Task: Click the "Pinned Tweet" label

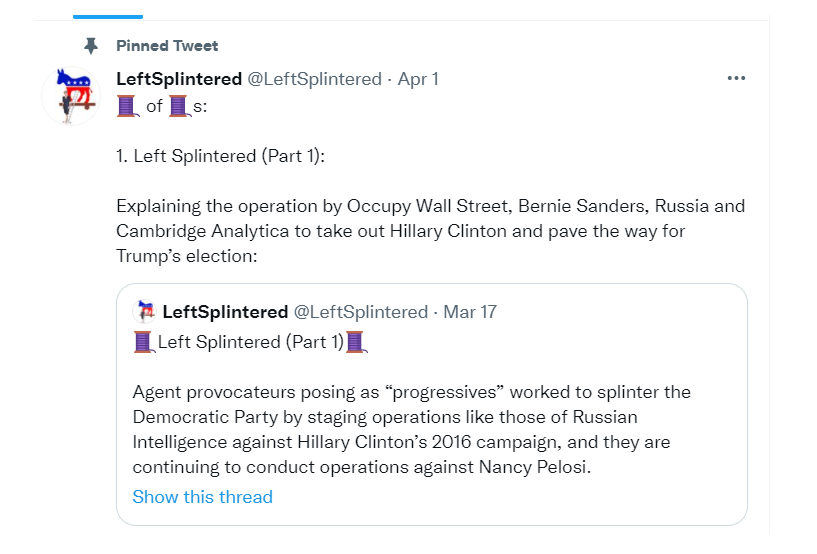Action: tap(167, 46)
